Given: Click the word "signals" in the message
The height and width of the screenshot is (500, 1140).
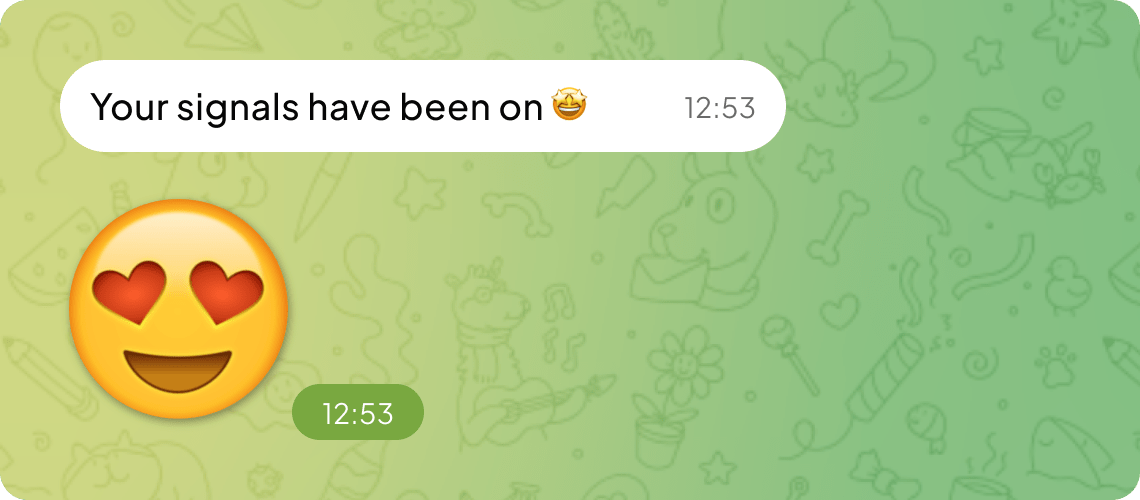Looking at the screenshot, I should (x=239, y=108).
